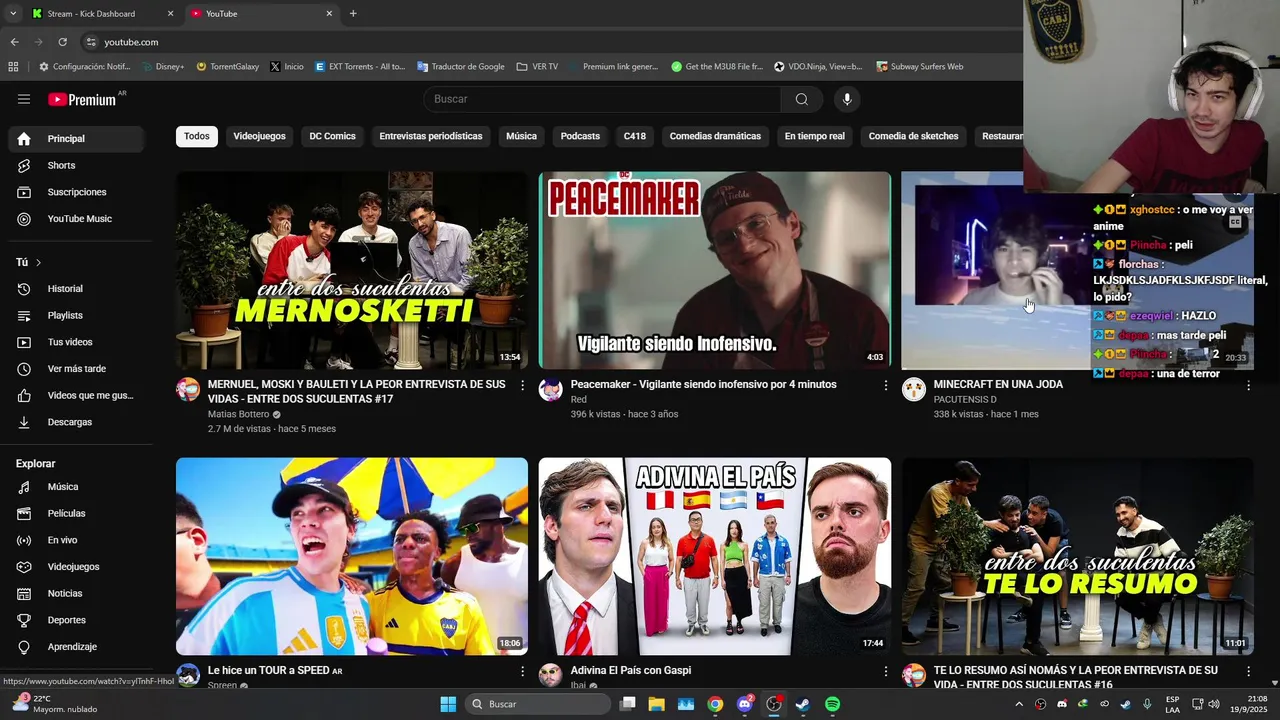Click the search magnifier button
1280x720 pixels.
coord(802,99)
